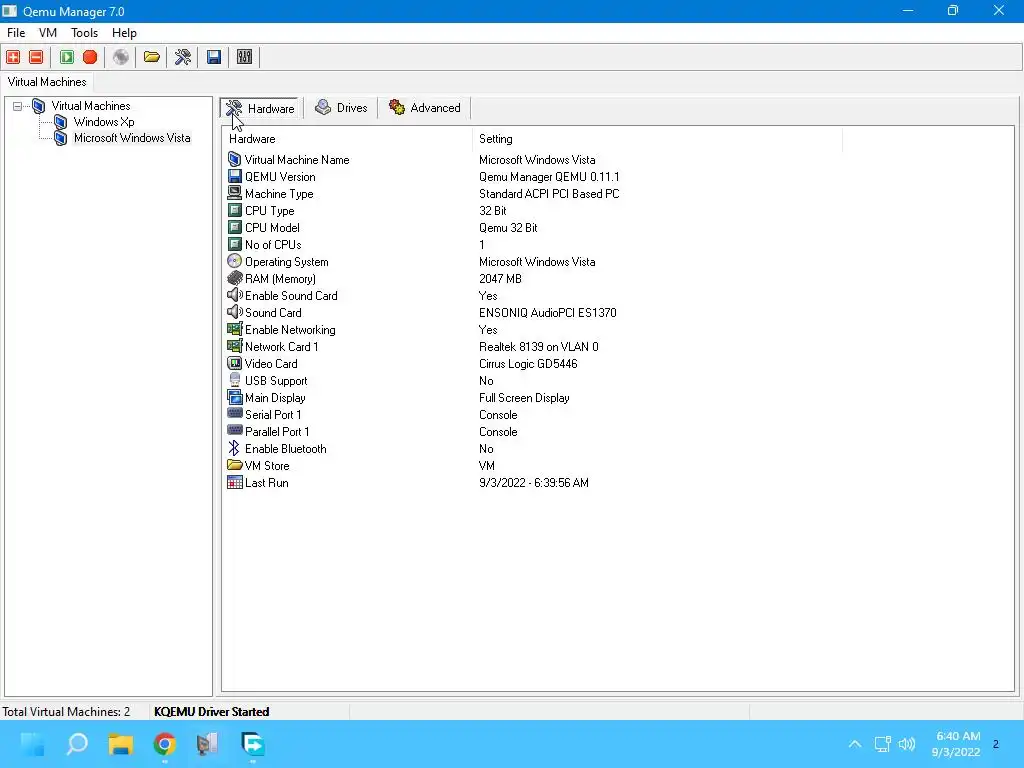Click the Sound Card speaker icon

point(234,312)
